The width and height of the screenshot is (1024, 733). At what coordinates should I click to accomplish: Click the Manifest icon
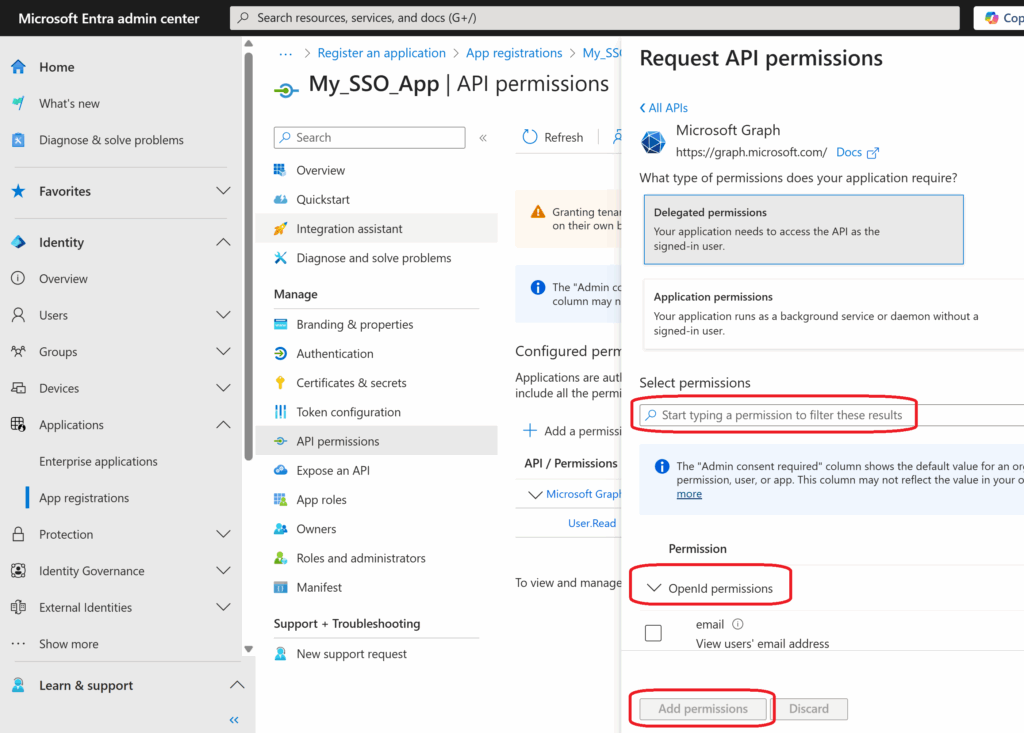point(281,587)
